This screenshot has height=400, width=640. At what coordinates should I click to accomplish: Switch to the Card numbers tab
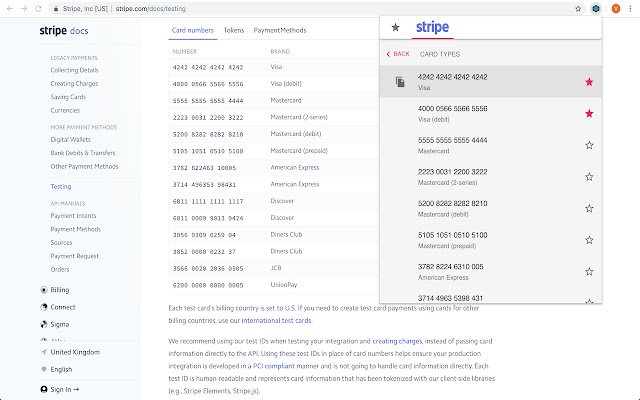[193, 30]
